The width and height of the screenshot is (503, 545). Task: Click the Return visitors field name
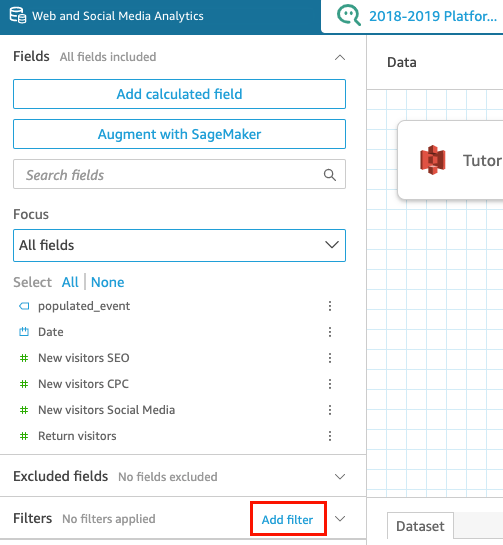click(77, 436)
